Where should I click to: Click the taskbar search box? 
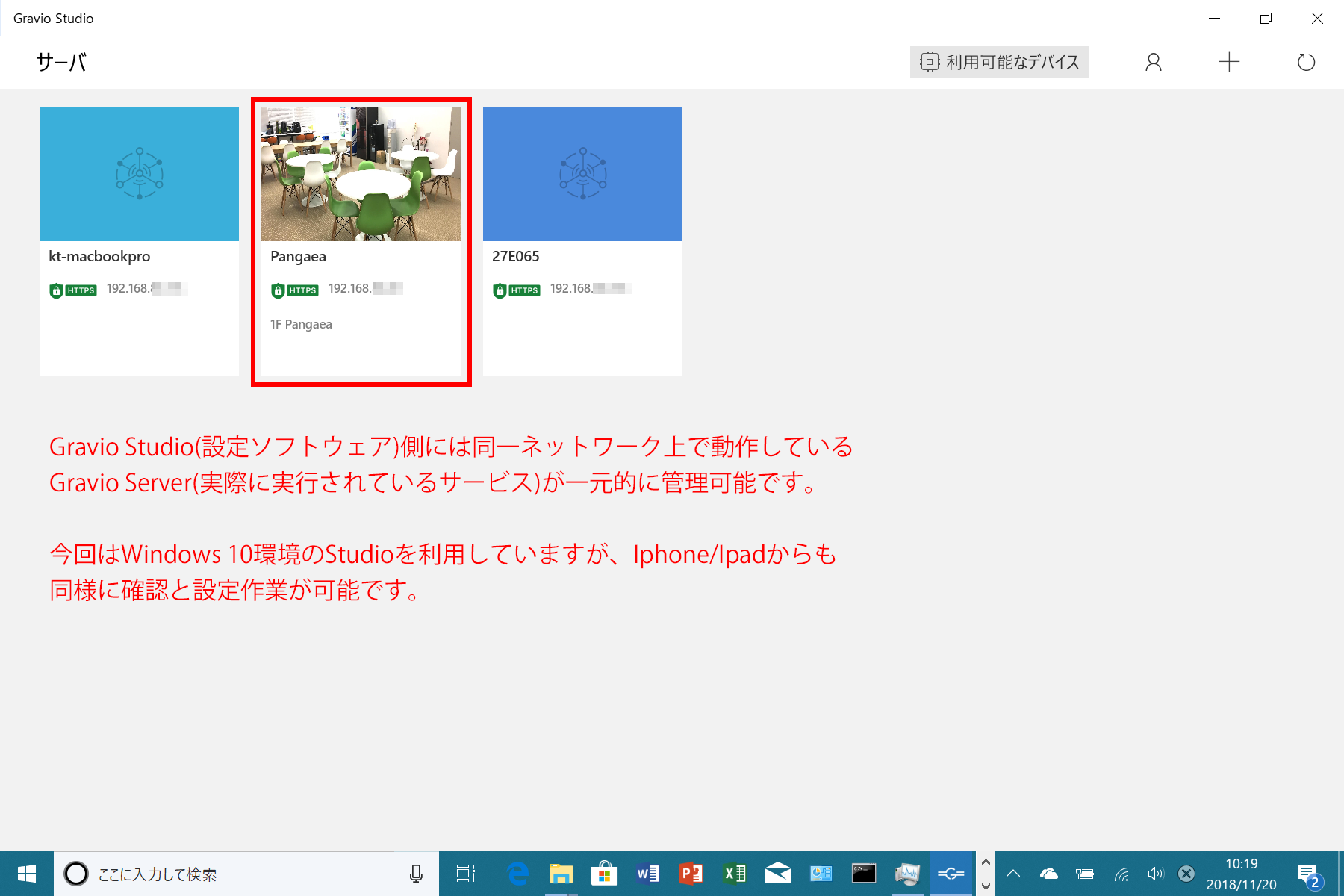tap(246, 874)
